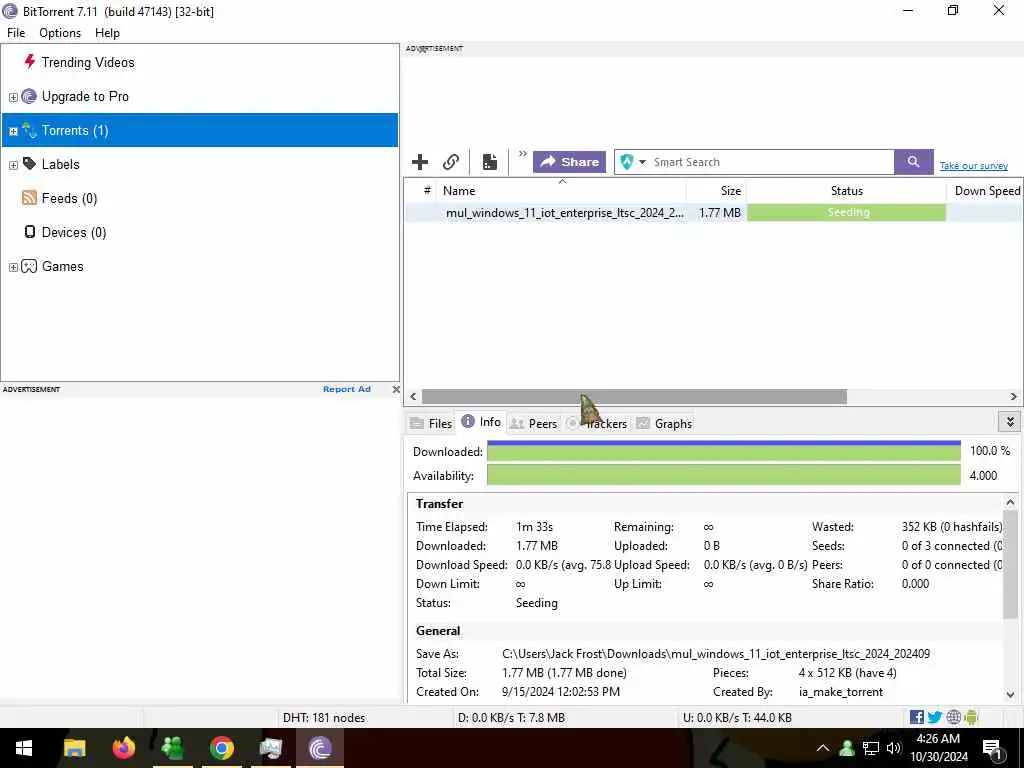Expand the Torrents (1) tree node
1024x768 pixels.
[x=13, y=131]
